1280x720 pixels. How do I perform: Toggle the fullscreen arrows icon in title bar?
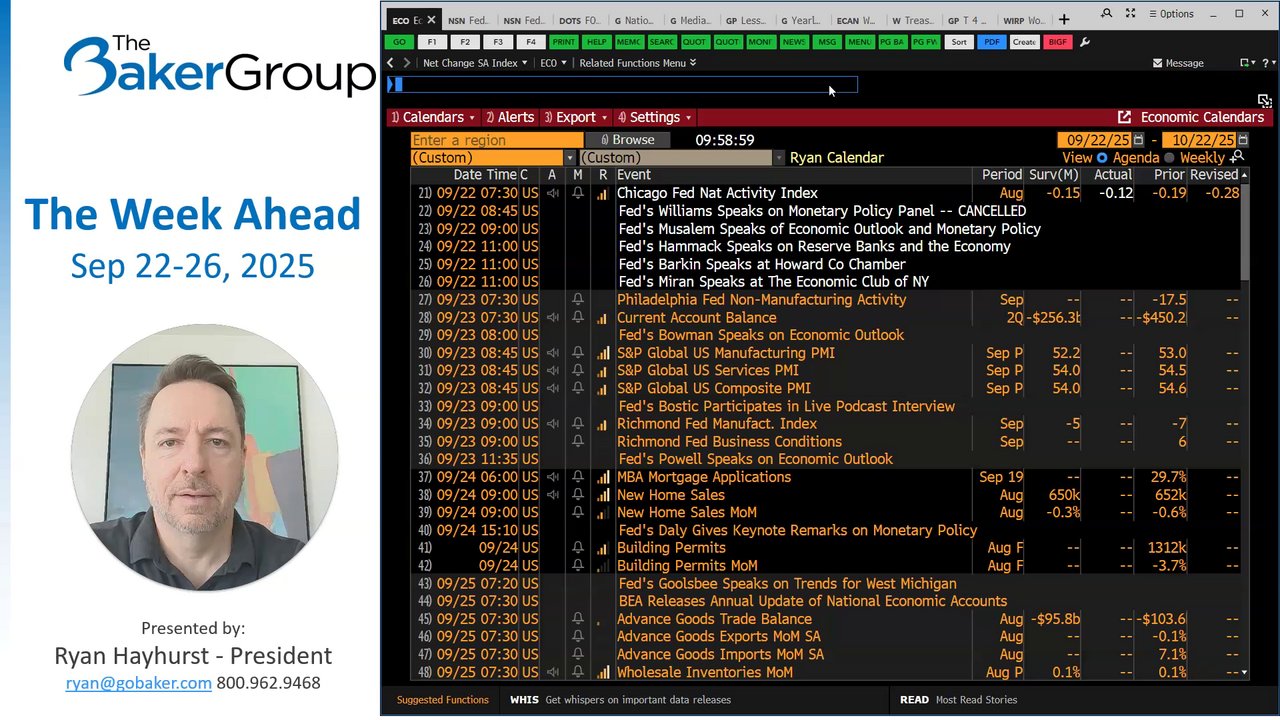[1130, 14]
